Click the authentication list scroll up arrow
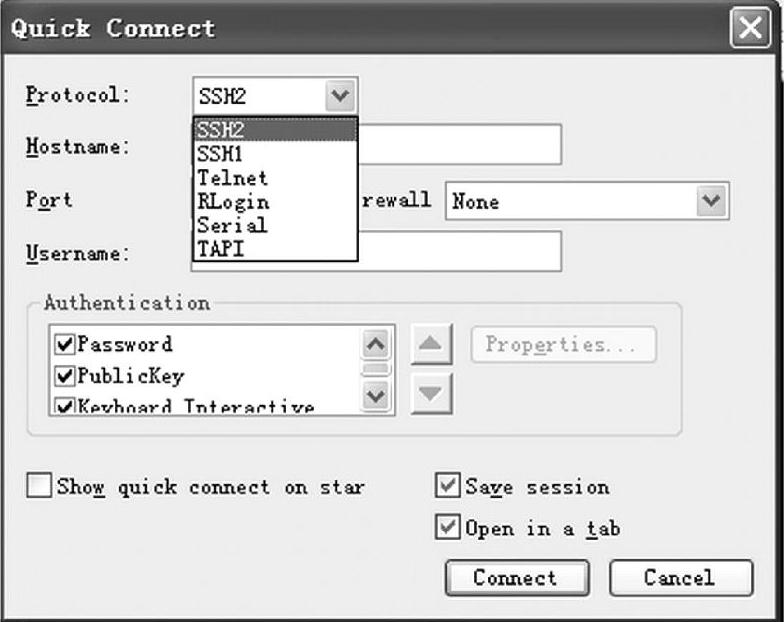The height and width of the screenshot is (622, 784). point(376,344)
